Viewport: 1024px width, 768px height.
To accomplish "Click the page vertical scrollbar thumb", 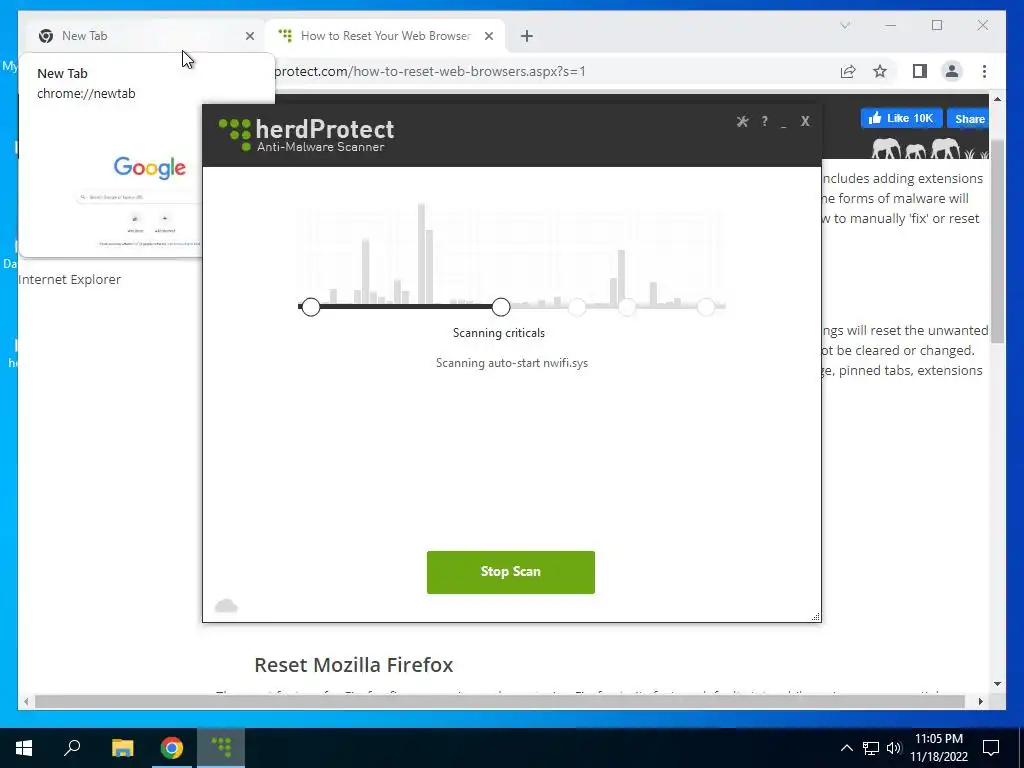I will click(x=997, y=240).
